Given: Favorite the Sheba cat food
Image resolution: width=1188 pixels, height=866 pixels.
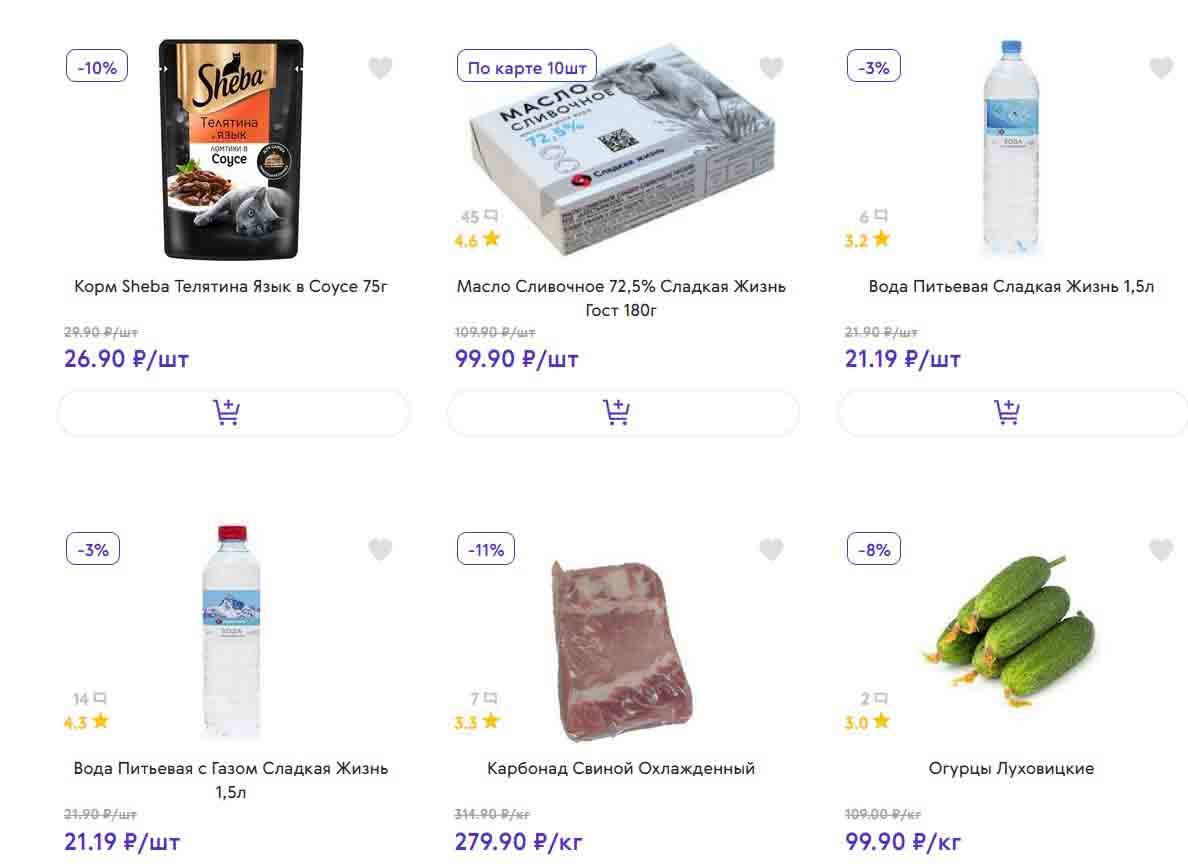Looking at the screenshot, I should coord(380,68).
